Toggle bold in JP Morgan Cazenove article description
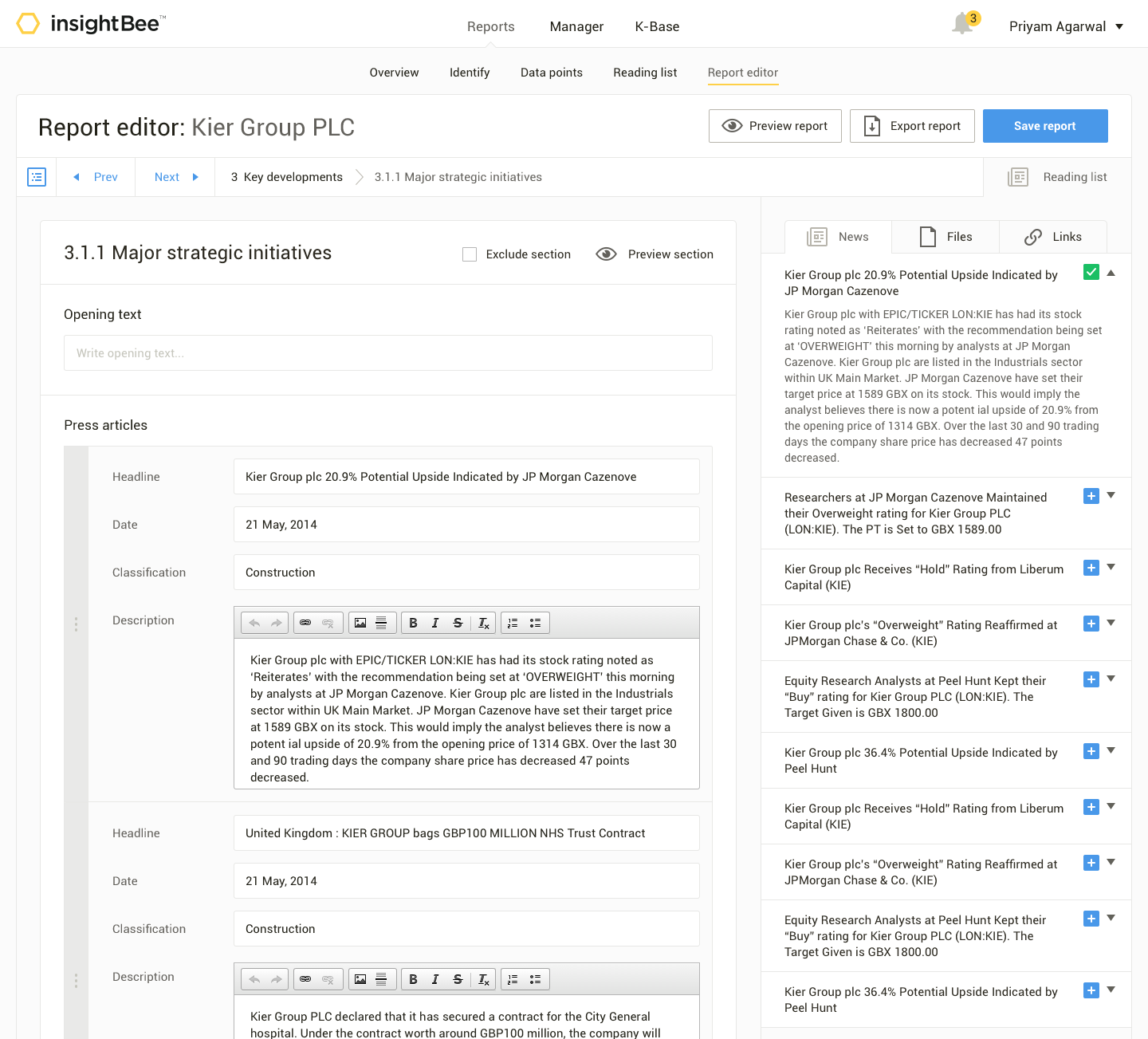The width and height of the screenshot is (1148, 1039). point(413,623)
